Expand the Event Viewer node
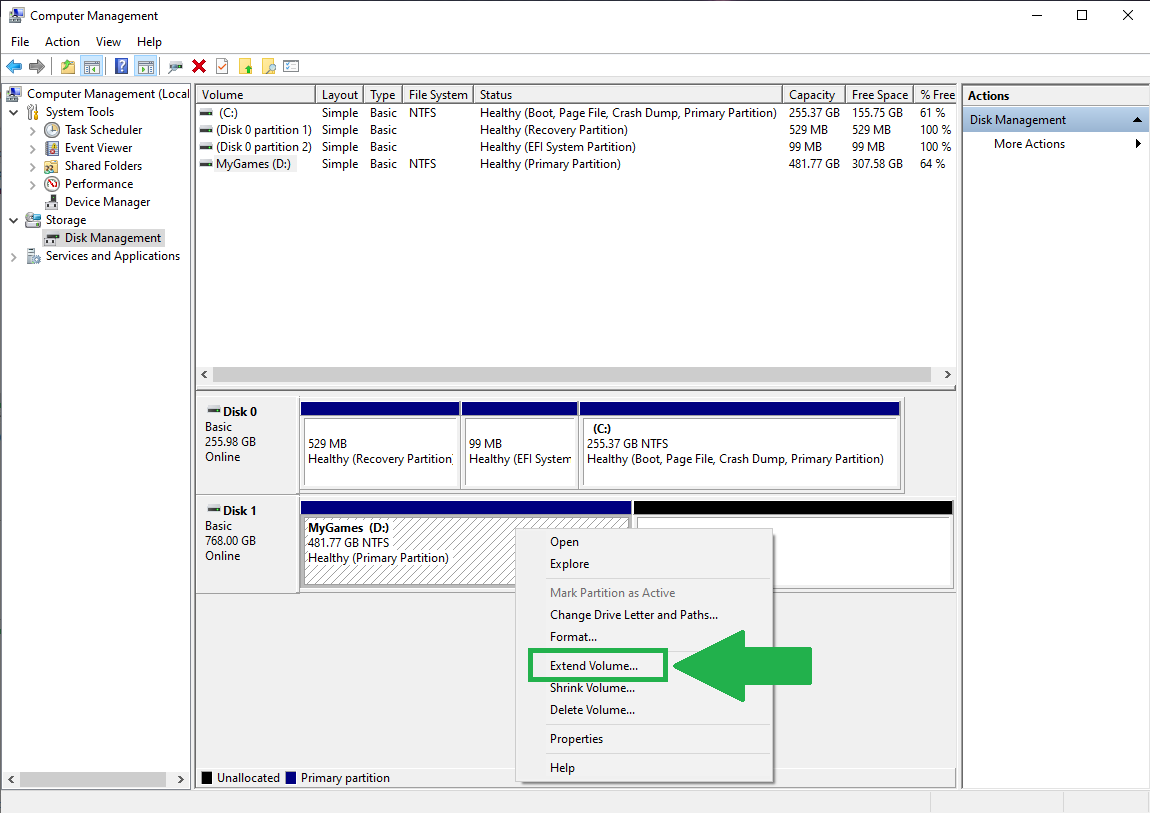This screenshot has width=1150, height=813. 32,148
